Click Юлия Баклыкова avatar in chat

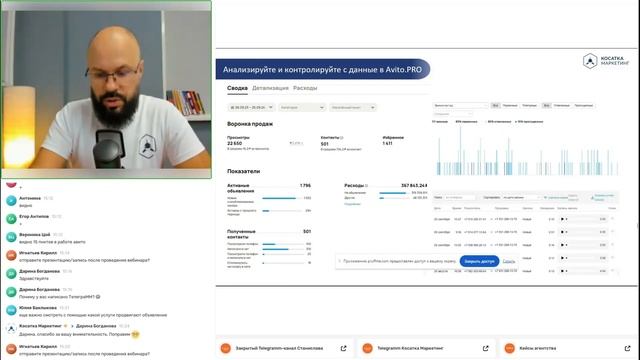(11, 310)
